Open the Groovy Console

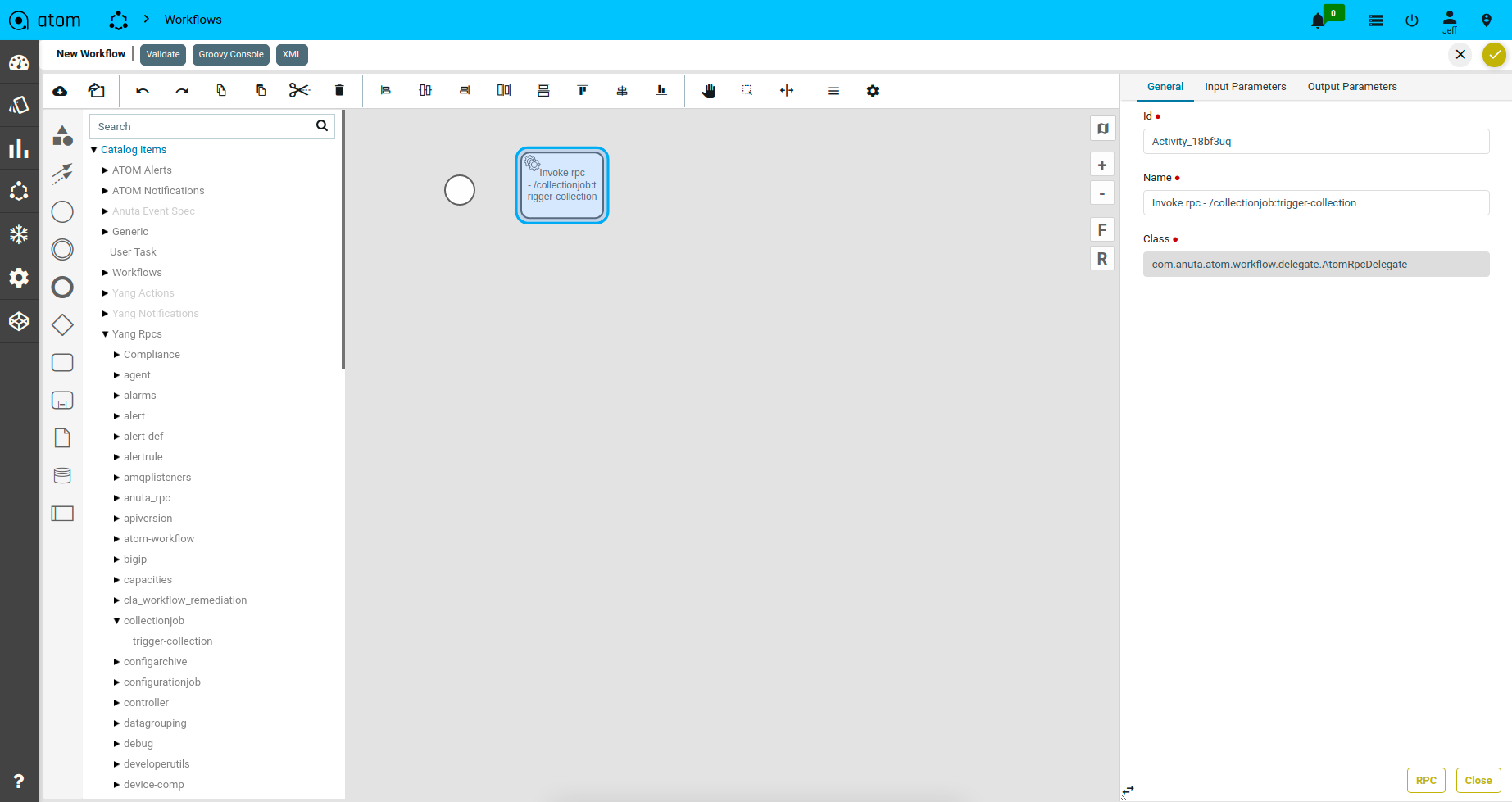tap(231, 55)
